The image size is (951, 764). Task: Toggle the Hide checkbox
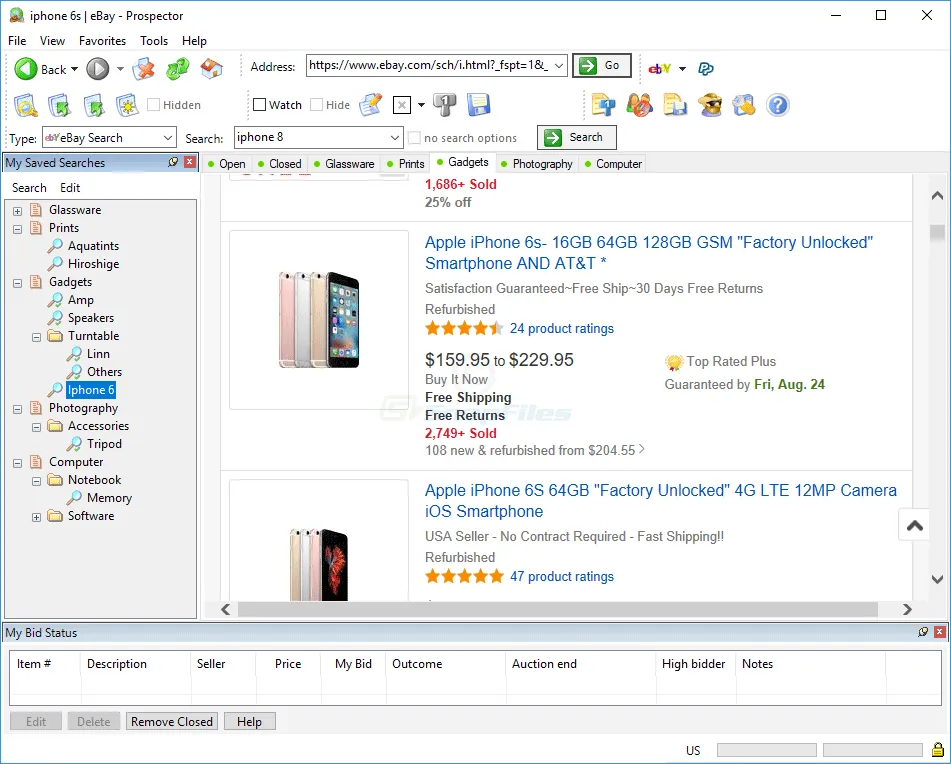click(x=316, y=105)
